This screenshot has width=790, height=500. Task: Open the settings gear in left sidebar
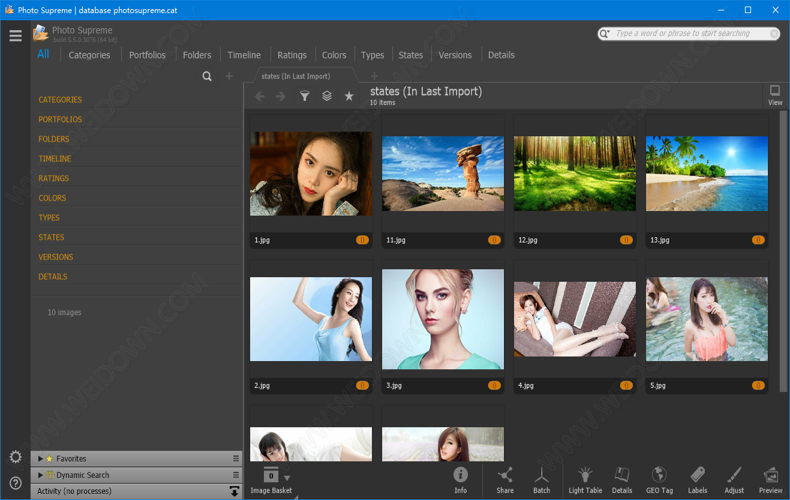coord(16,457)
